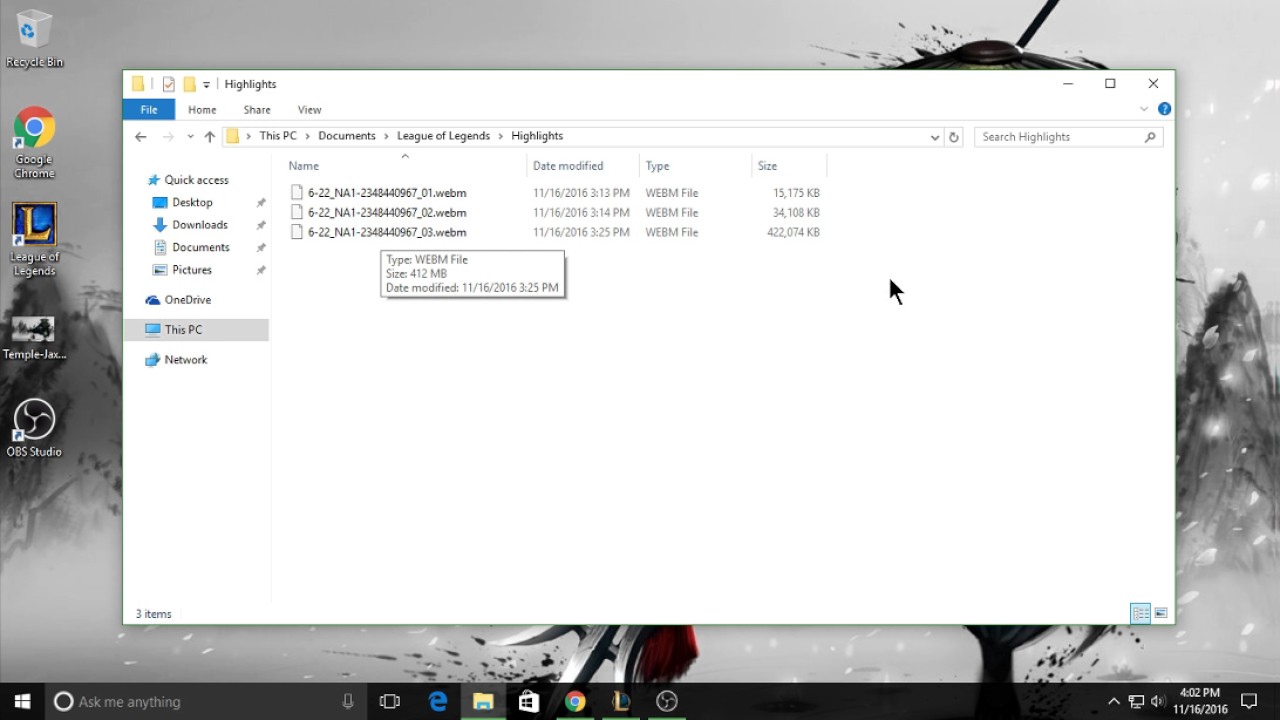Open the Properties icon on Quick Access Toolbar
The height and width of the screenshot is (720, 1280).
pos(168,84)
